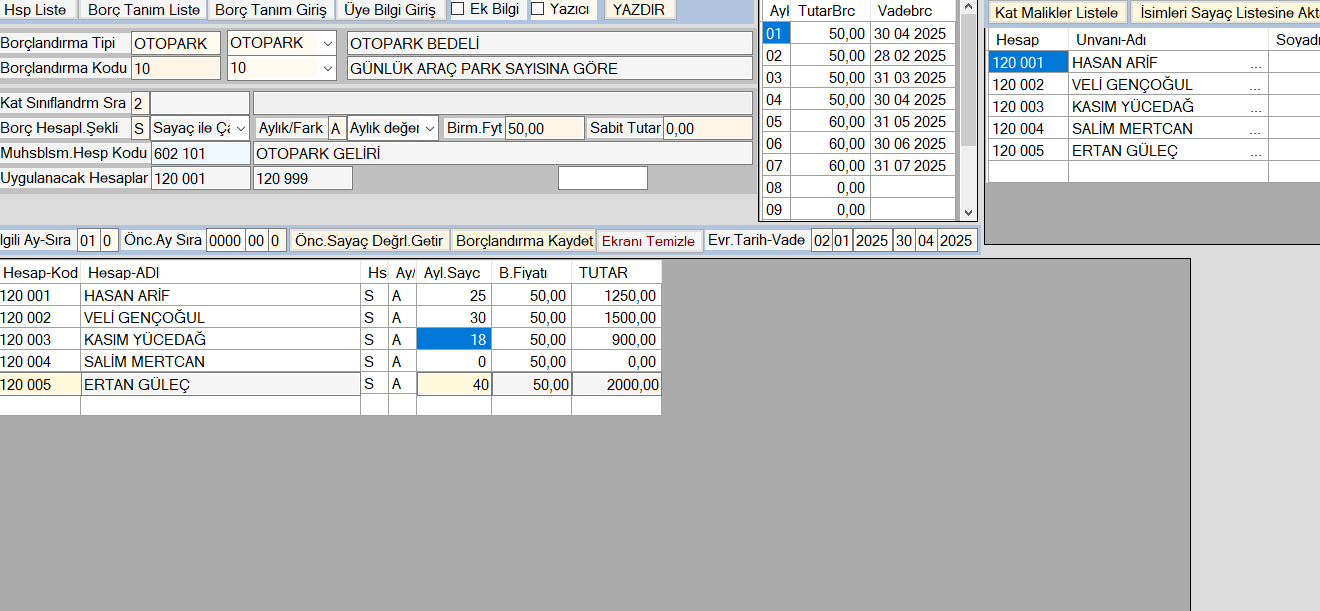
Task: Click the Ayl.Sayc value 30
Action: click(453, 317)
